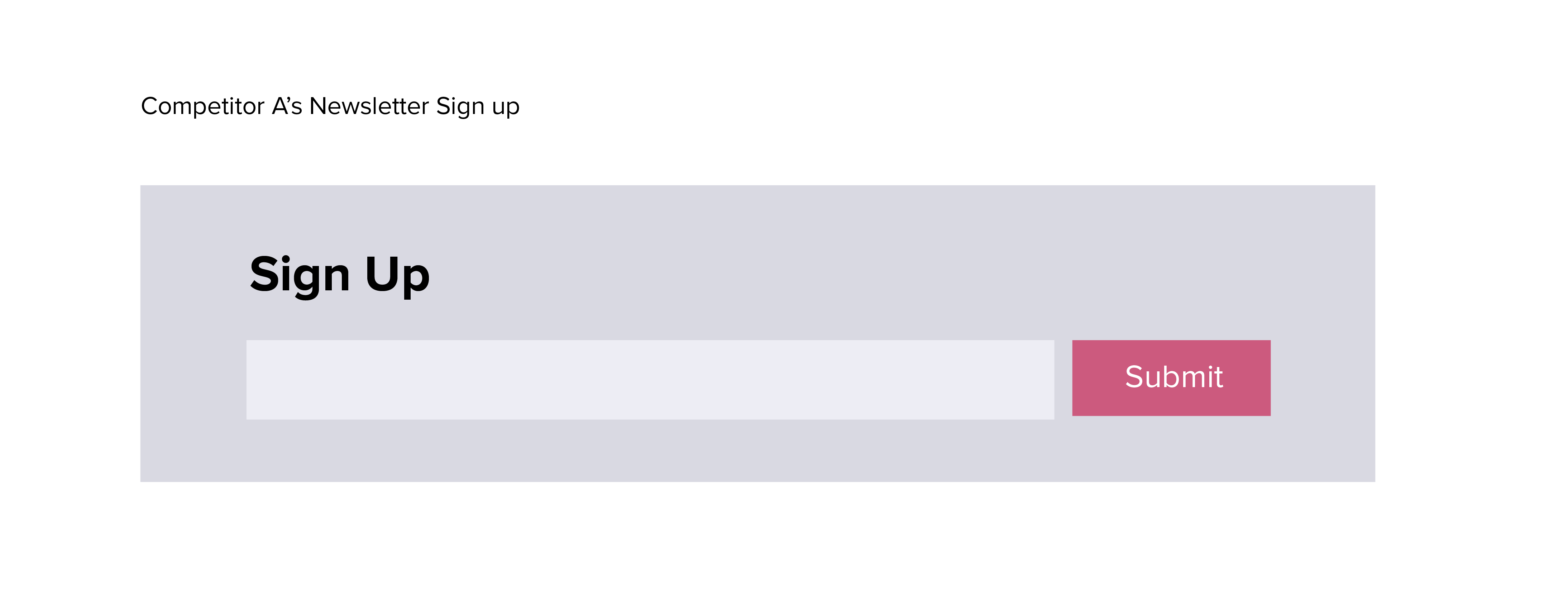Select the bold Sign Up heading
1568x590 pixels.
click(340, 275)
